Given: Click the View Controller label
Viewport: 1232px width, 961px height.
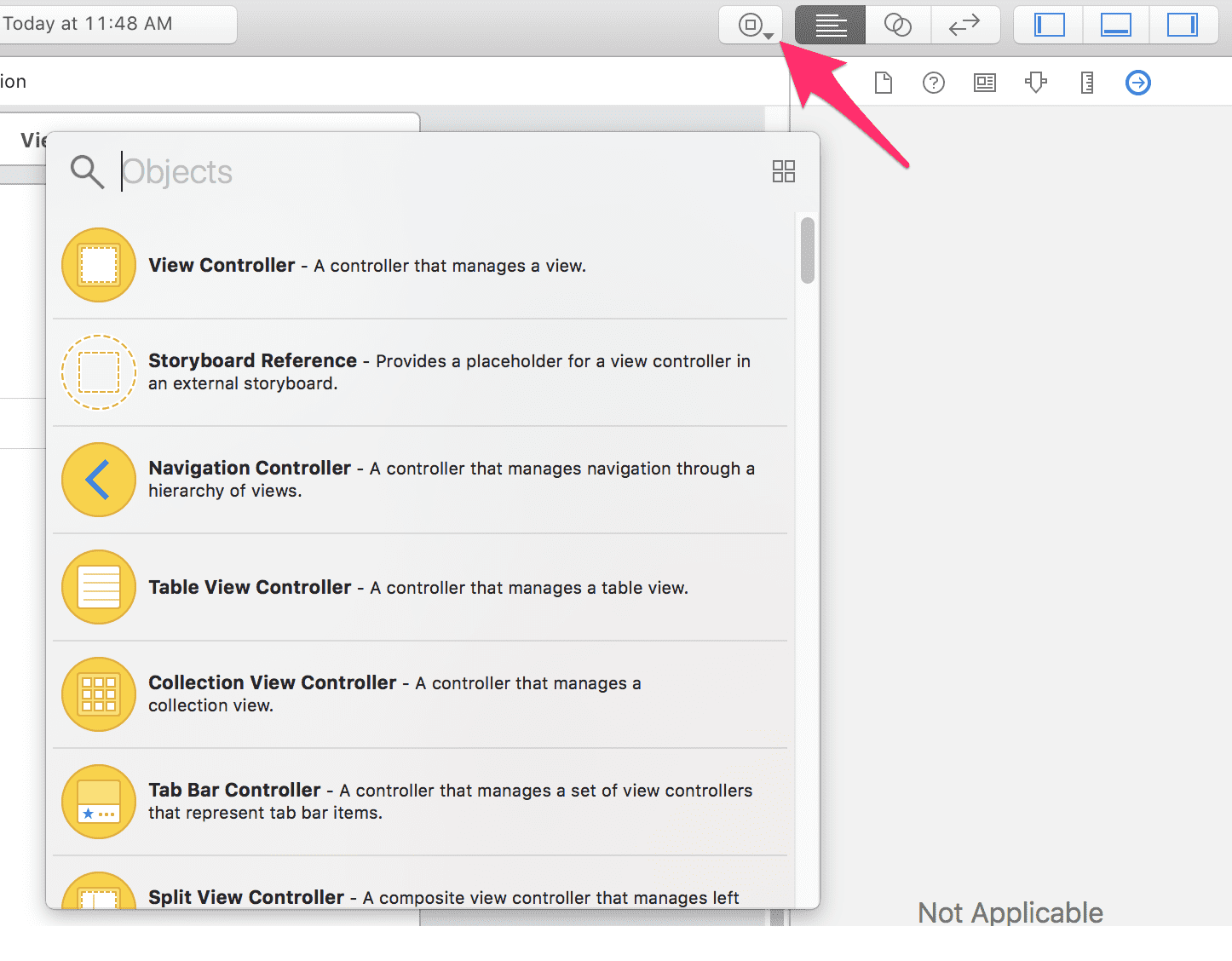Looking at the screenshot, I should point(222,266).
